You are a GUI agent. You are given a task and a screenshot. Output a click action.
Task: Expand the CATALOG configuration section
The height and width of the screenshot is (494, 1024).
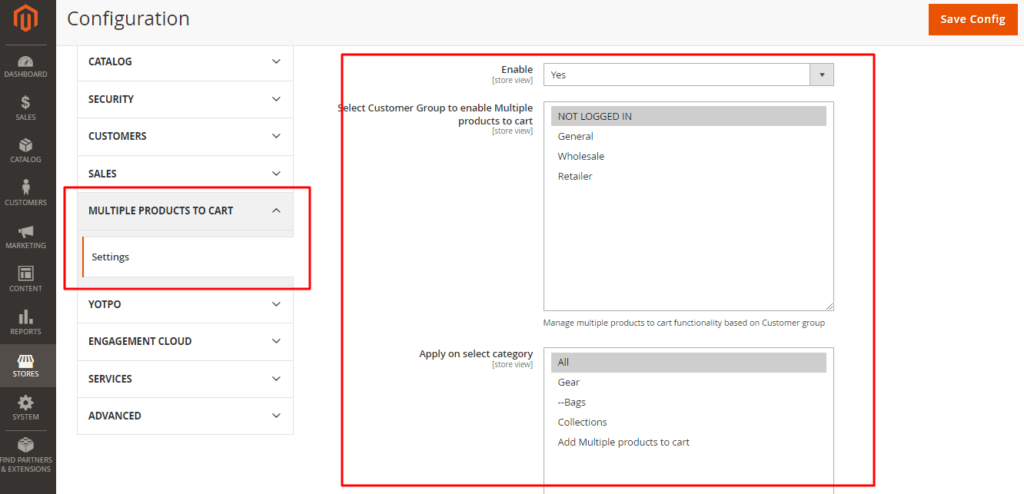click(185, 61)
